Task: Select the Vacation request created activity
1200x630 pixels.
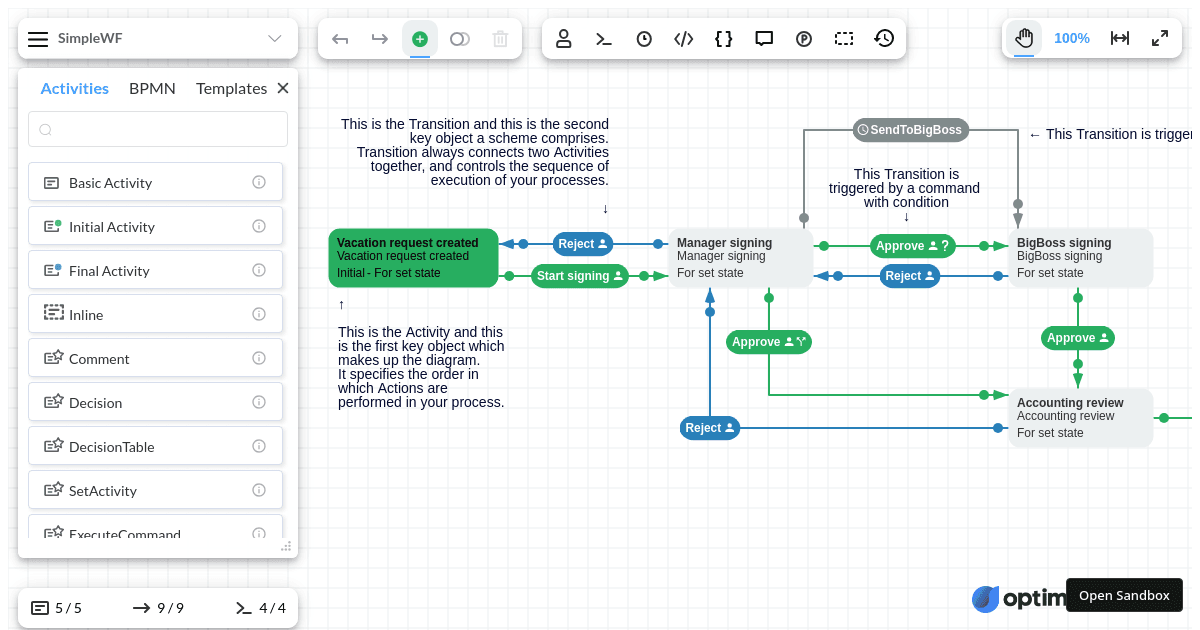Action: (x=413, y=258)
